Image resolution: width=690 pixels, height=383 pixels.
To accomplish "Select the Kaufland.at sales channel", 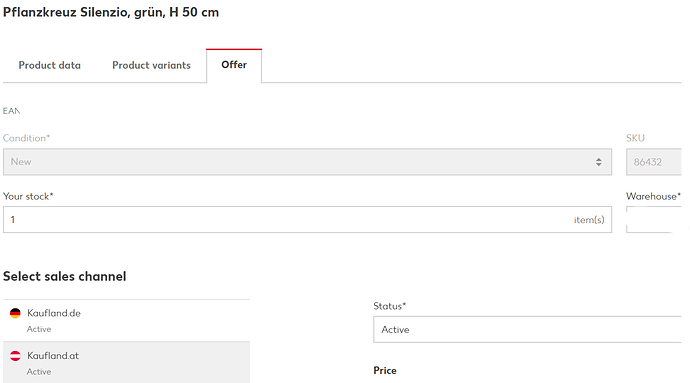I will 126,362.
